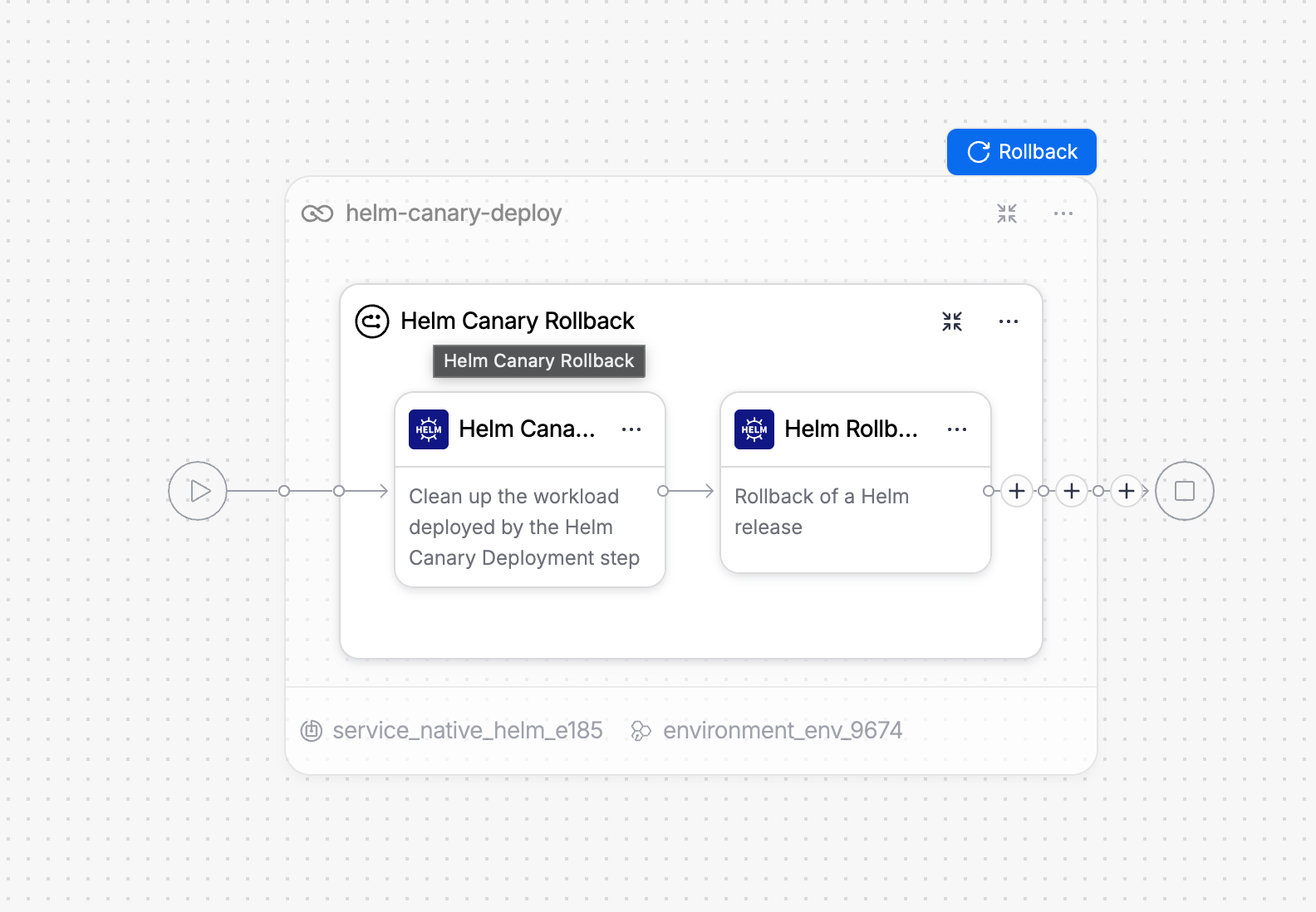This screenshot has height=912, width=1316.
Task: Click the environment icon in stage footer
Action: point(641,731)
